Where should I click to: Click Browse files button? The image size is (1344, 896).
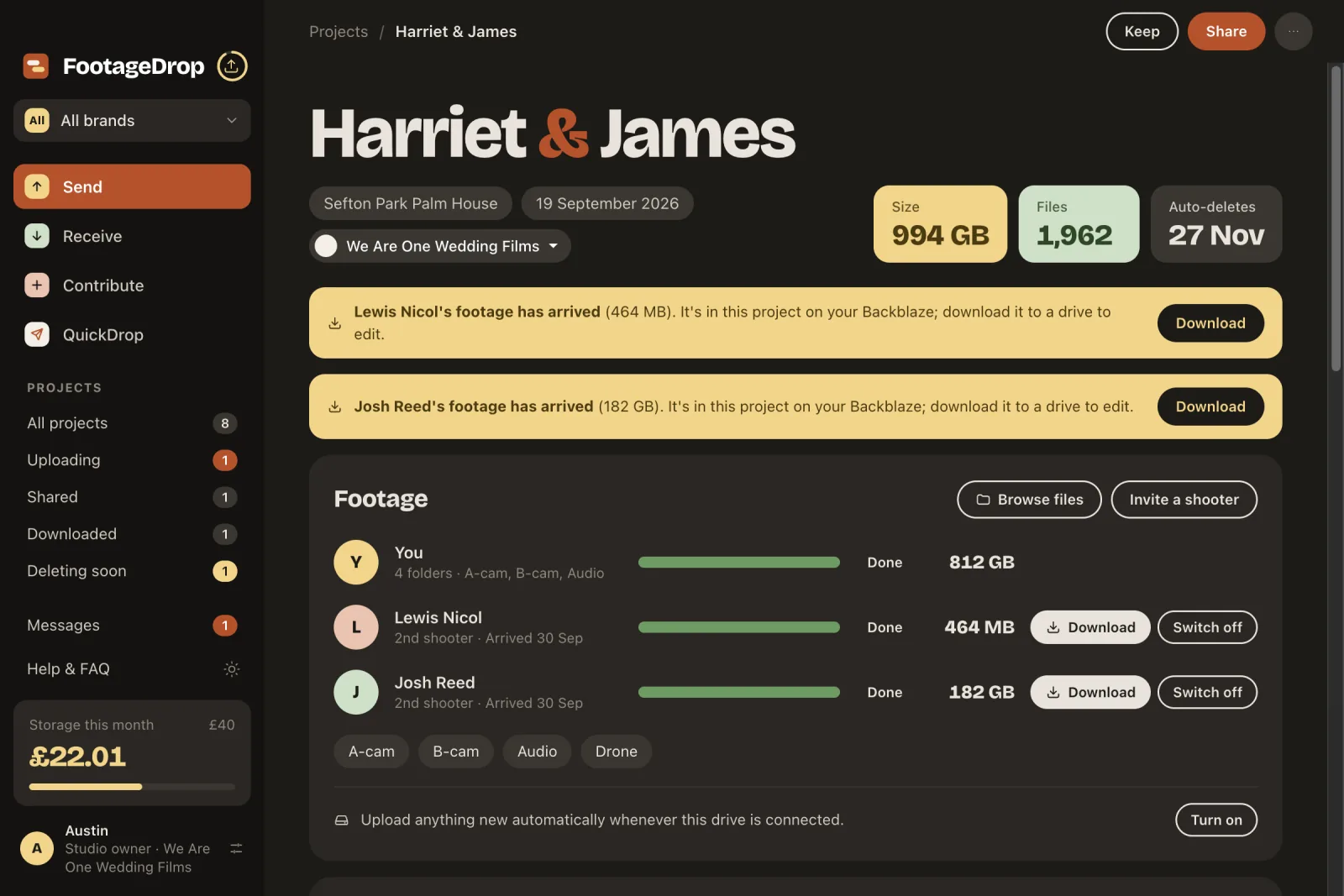[1029, 500]
